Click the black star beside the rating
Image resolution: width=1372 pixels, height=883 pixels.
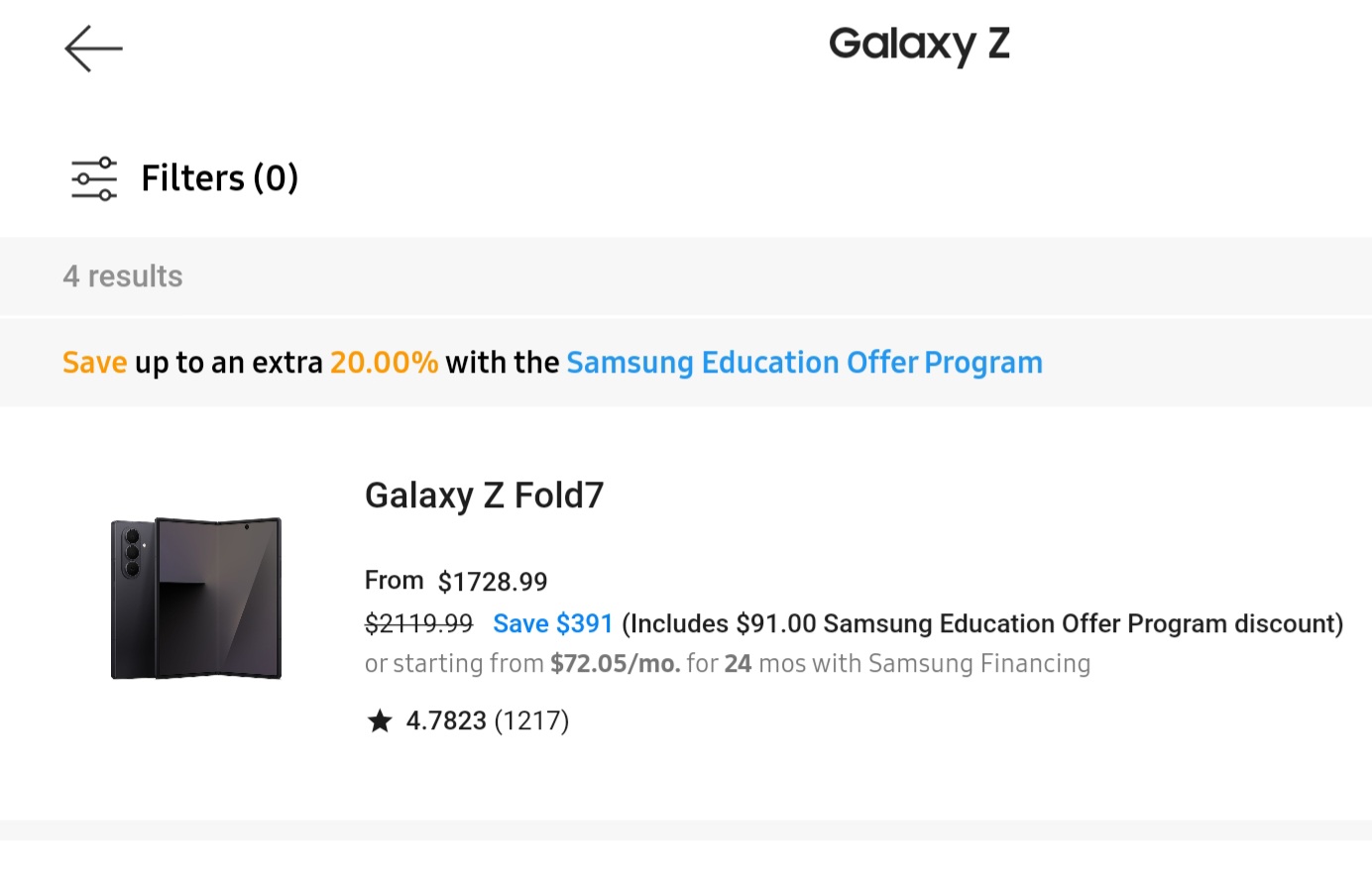(381, 720)
